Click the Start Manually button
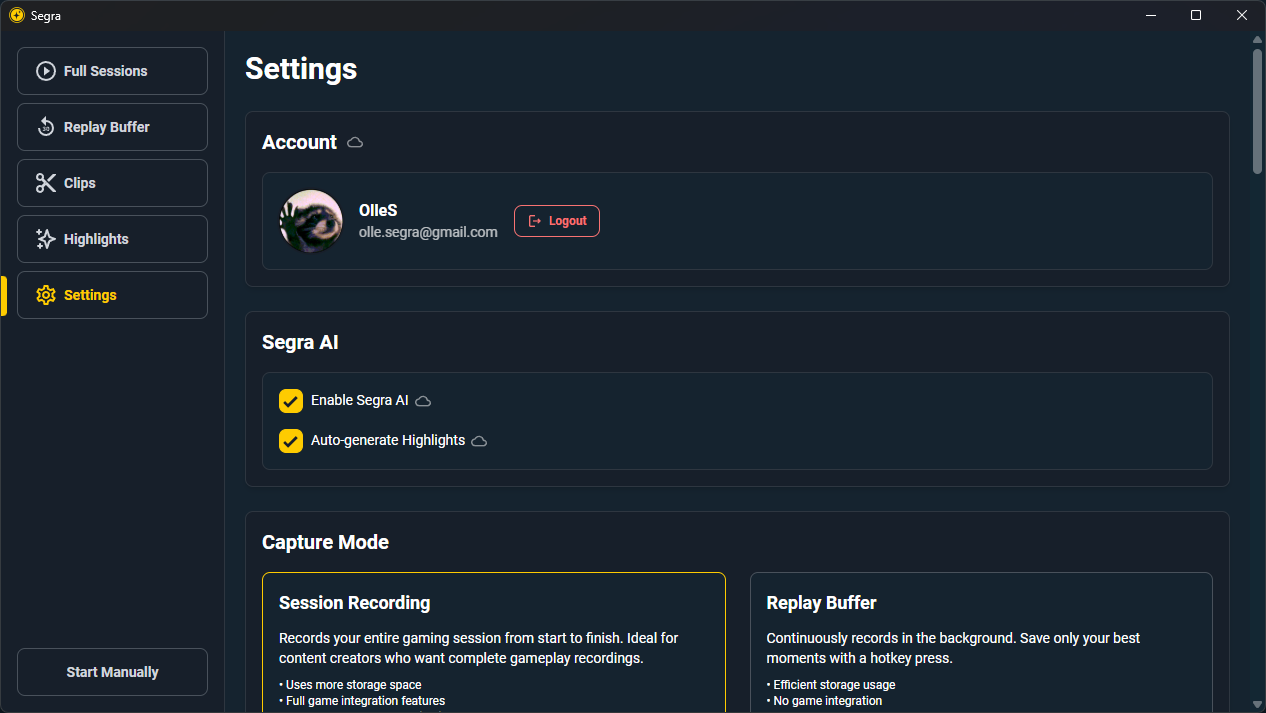This screenshot has height=713, width=1266. click(x=112, y=672)
